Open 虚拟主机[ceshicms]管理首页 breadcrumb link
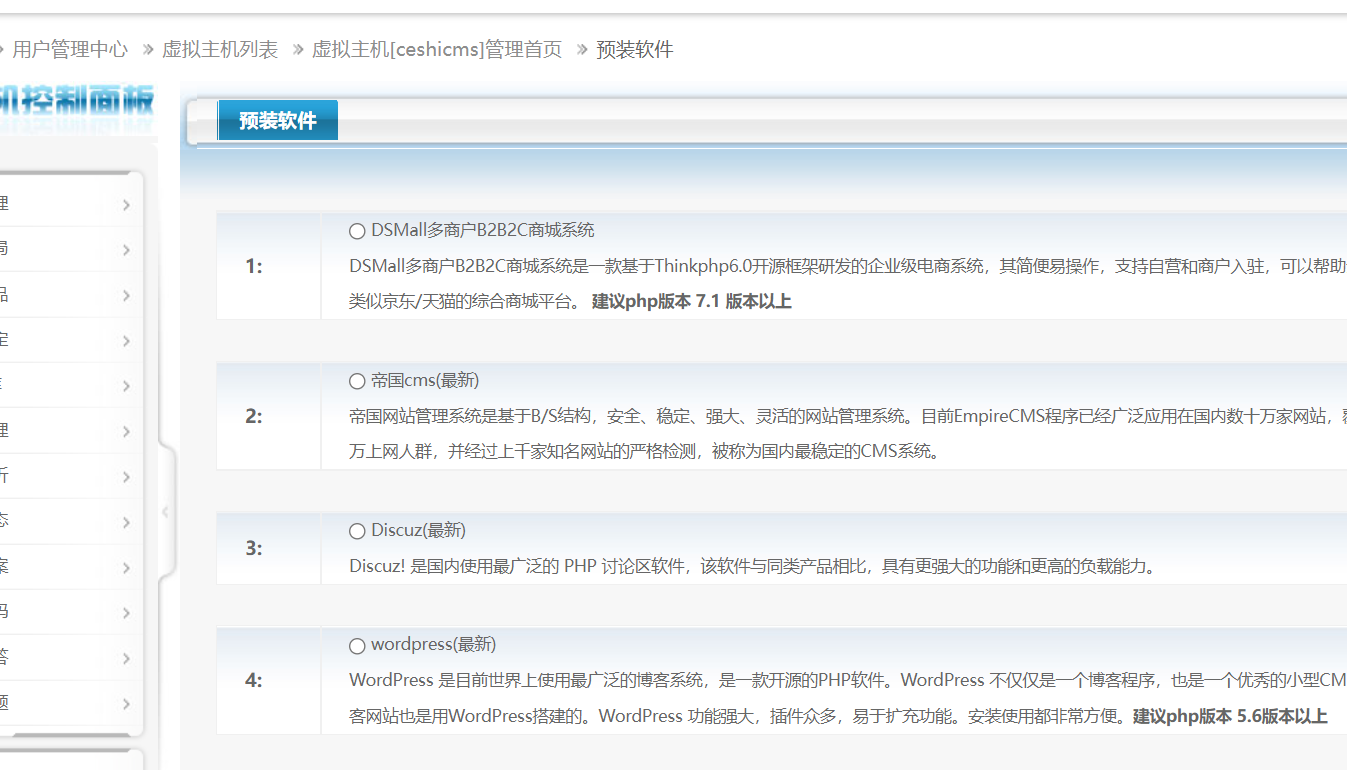The height and width of the screenshot is (770, 1347). point(437,49)
